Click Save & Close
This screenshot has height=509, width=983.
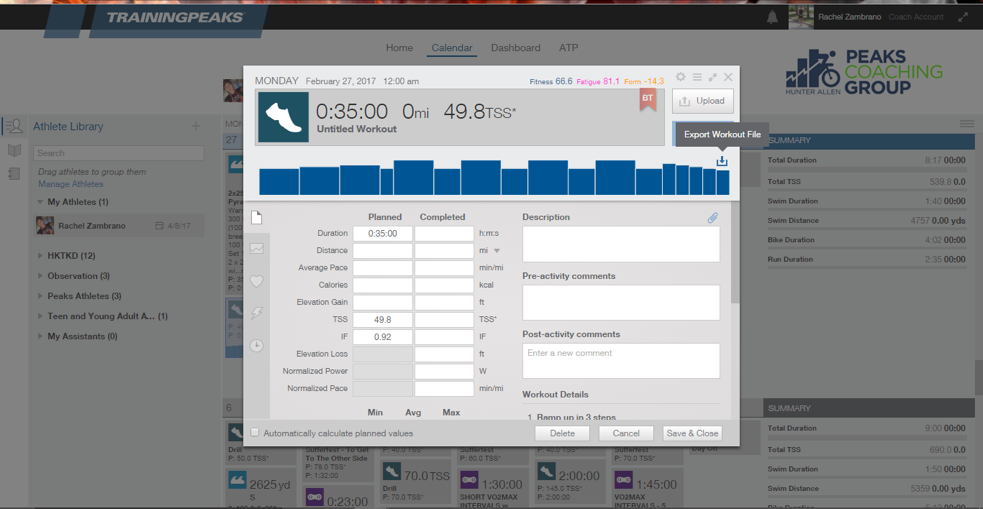pyautogui.click(x=693, y=433)
